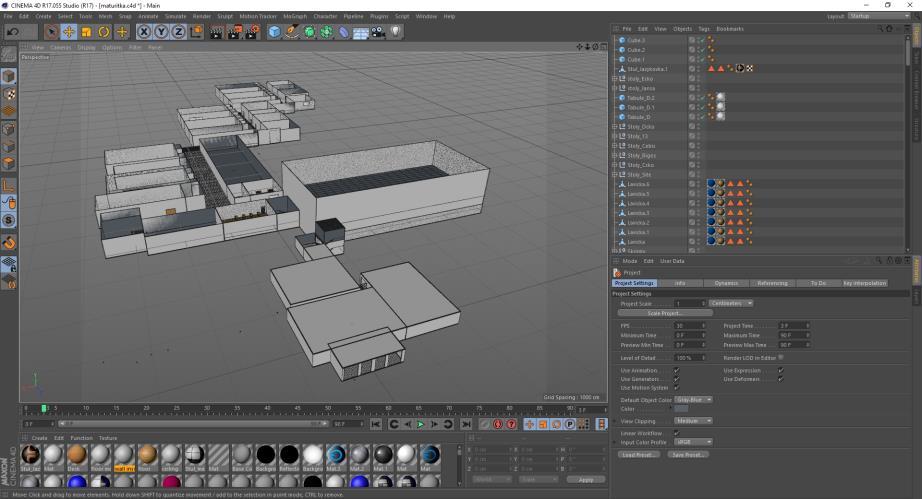The width and height of the screenshot is (922, 499).
Task: Select the pink material sphere thumbnail
Action: coord(171,482)
